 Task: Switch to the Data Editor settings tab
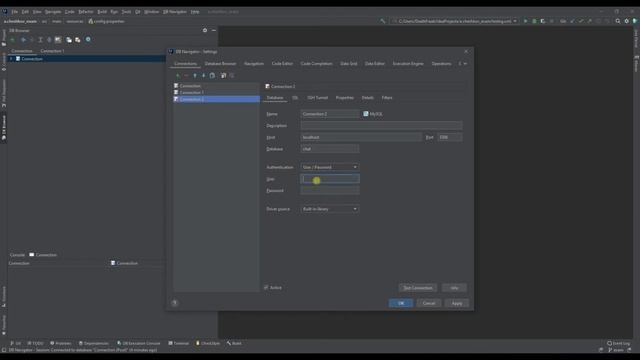[x=375, y=64]
